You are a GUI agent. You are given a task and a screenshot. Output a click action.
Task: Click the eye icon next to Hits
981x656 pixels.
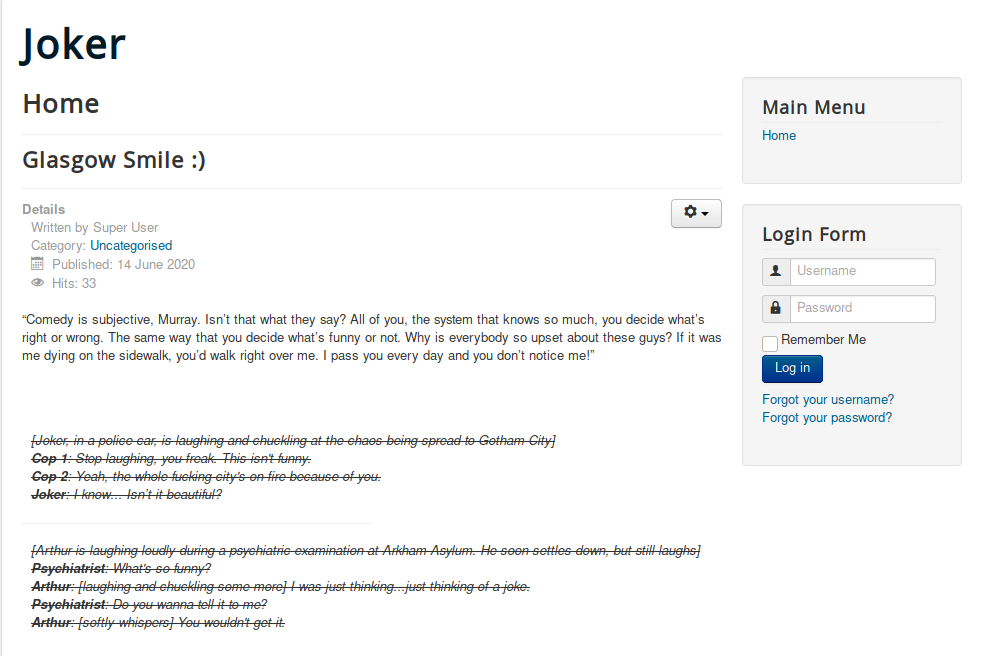click(38, 283)
